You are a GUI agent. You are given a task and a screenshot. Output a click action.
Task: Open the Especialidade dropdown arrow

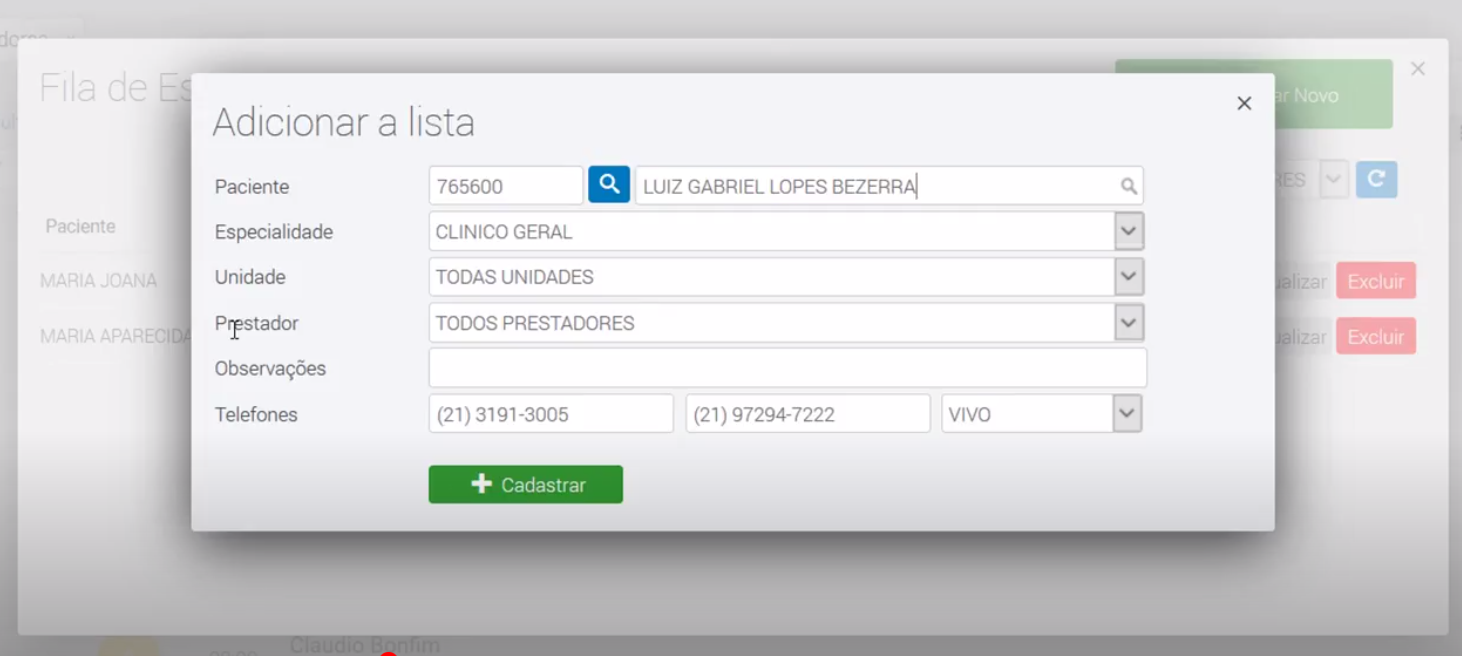1129,231
